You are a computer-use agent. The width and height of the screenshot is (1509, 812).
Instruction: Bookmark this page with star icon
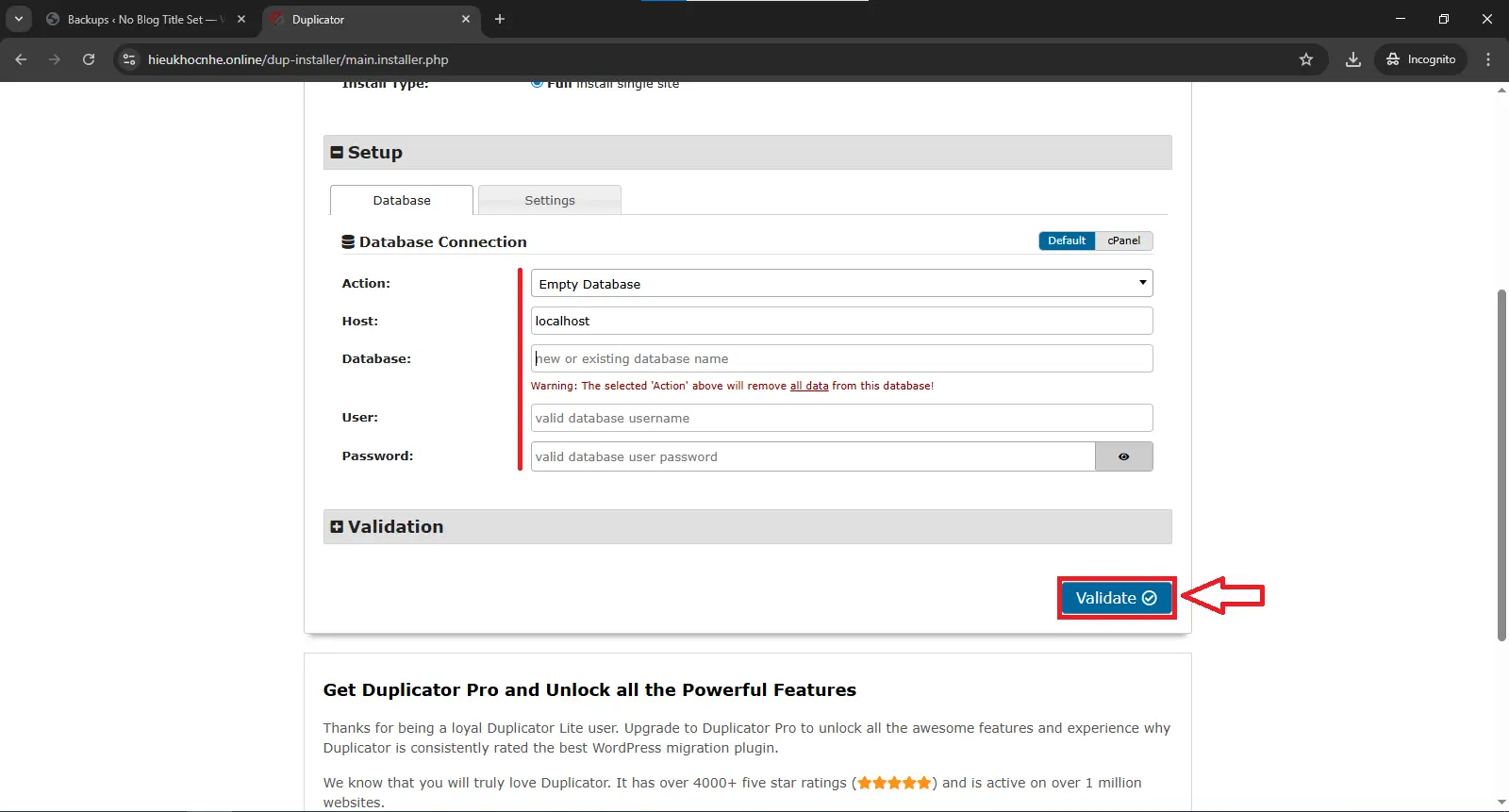coord(1306,59)
